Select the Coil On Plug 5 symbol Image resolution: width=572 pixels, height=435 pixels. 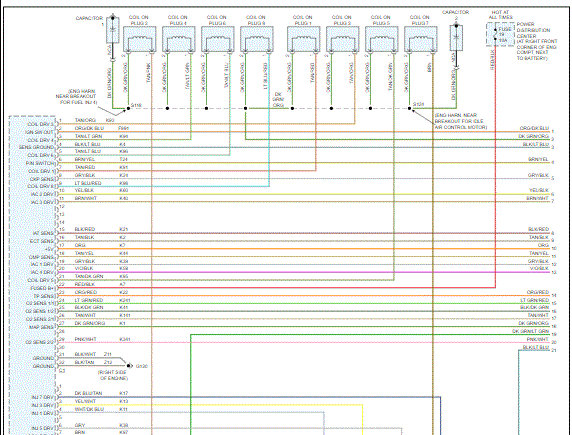pyautogui.click(x=382, y=39)
